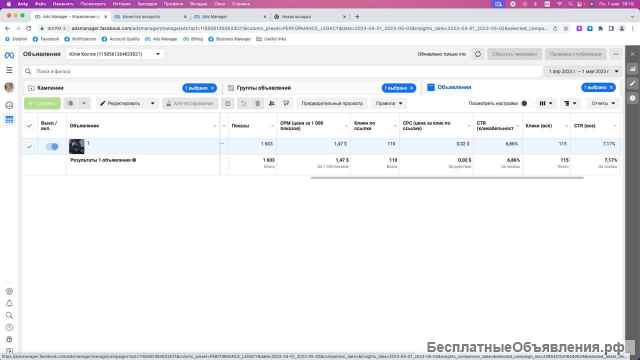Image resolution: width=640 pixels, height=360 pixels.
Task: Open the columns layout dropdown
Action: pos(546,103)
